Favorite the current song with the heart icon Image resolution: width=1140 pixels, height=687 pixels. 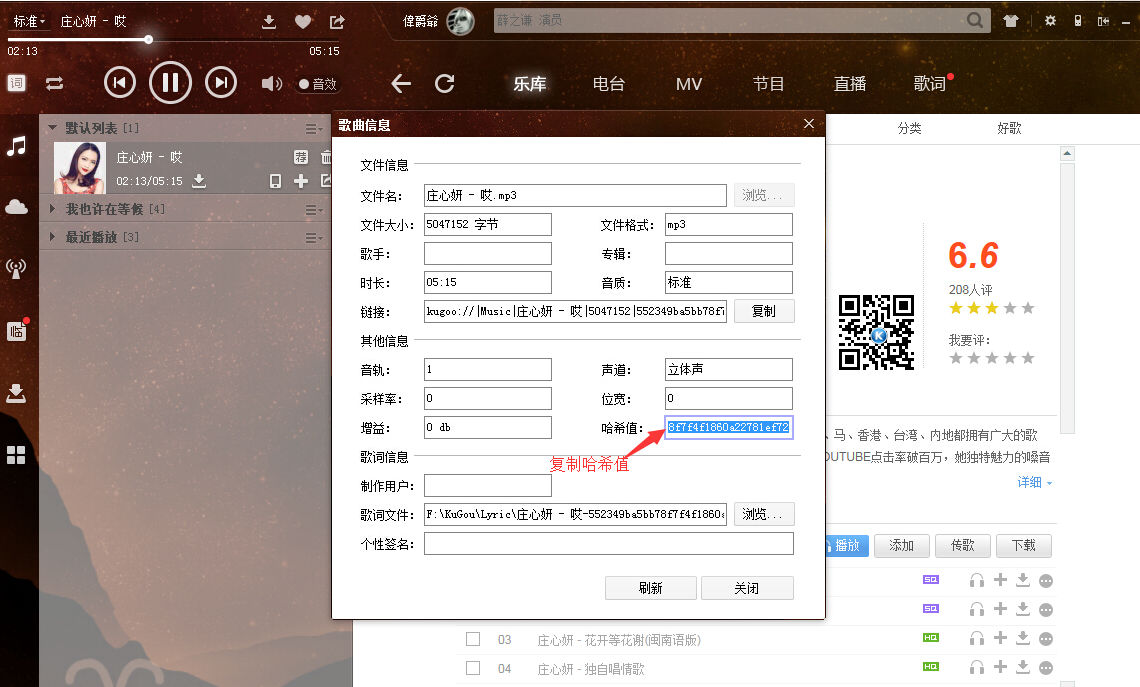click(x=303, y=22)
